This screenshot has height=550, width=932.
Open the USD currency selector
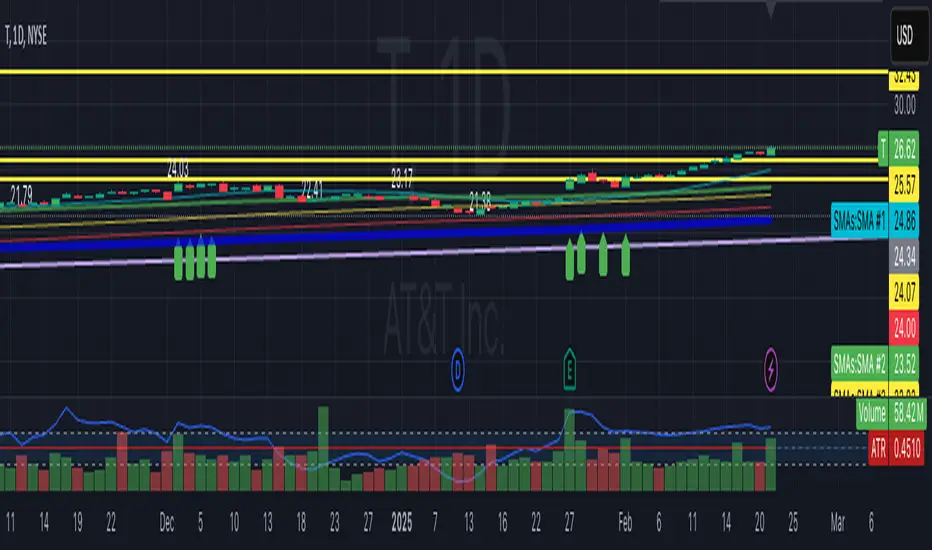point(909,35)
